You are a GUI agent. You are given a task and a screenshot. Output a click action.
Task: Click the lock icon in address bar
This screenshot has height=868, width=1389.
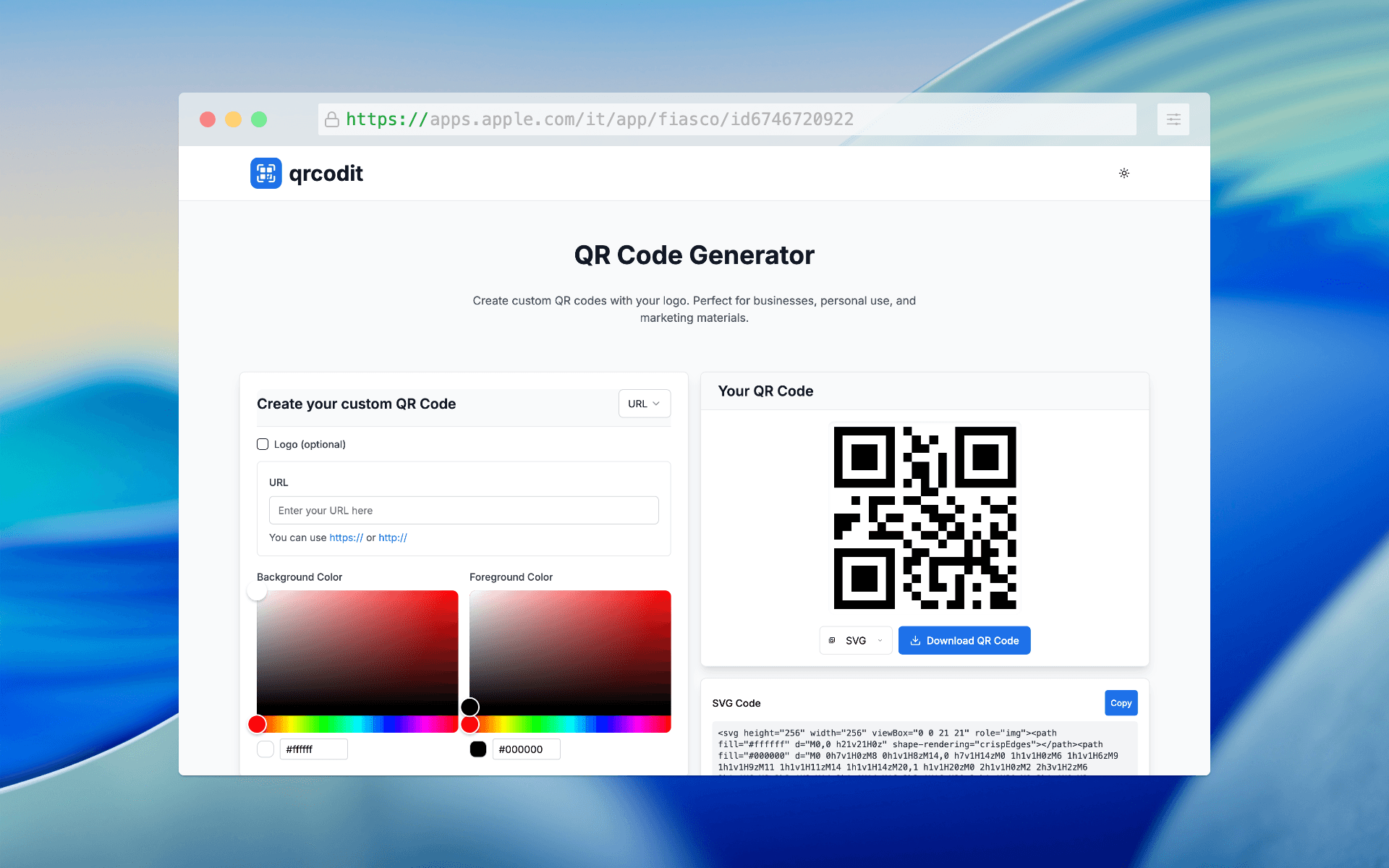[332, 119]
